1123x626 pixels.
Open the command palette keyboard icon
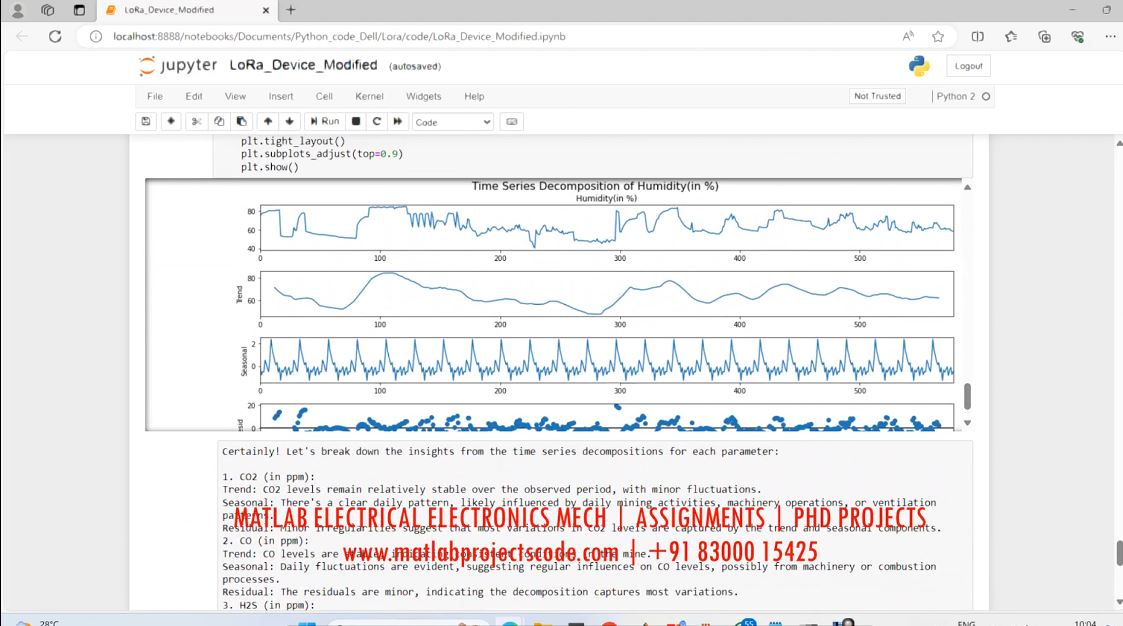[512, 121]
